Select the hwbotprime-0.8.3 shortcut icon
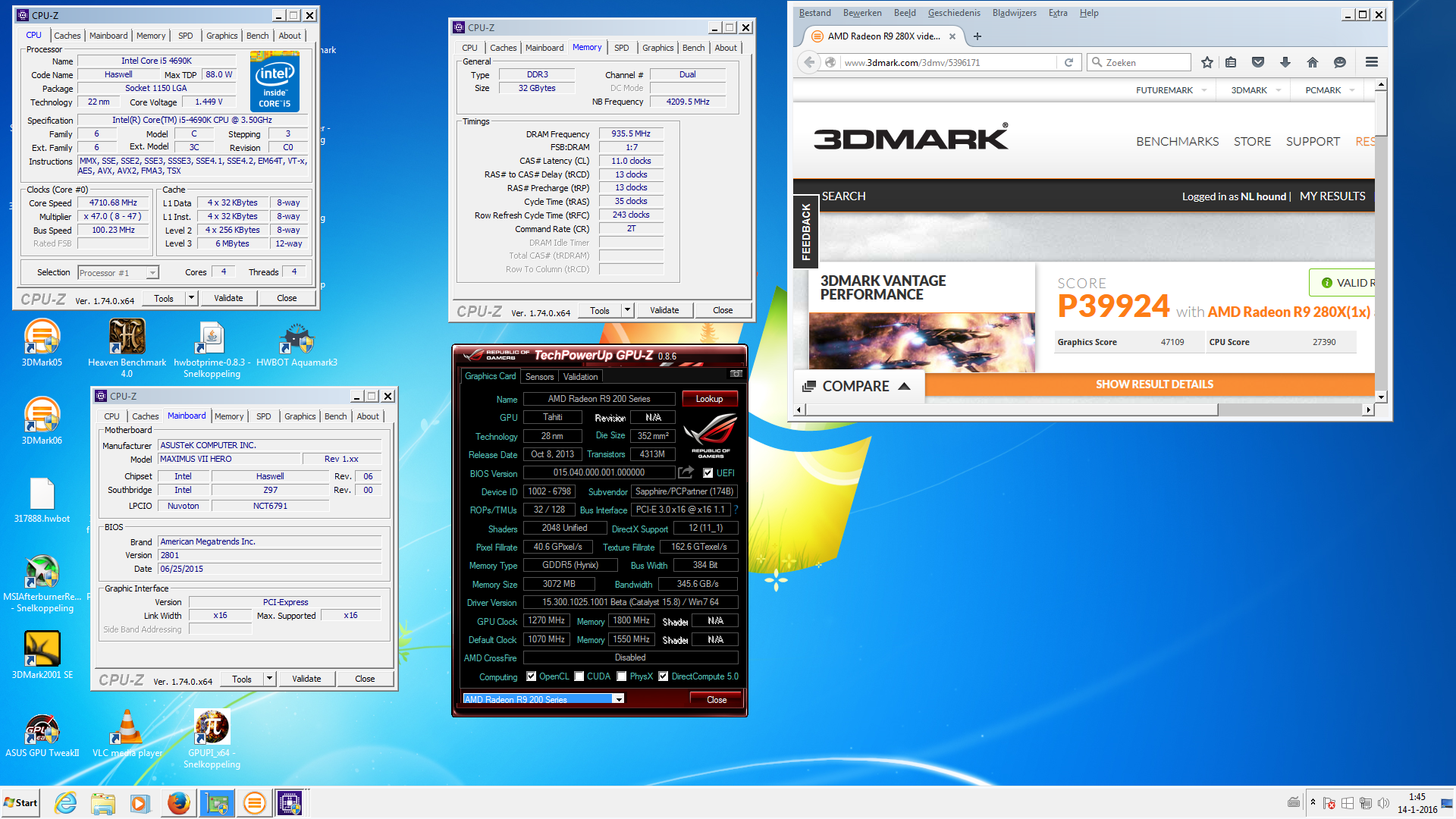Image resolution: width=1456 pixels, height=819 pixels. pos(212,348)
